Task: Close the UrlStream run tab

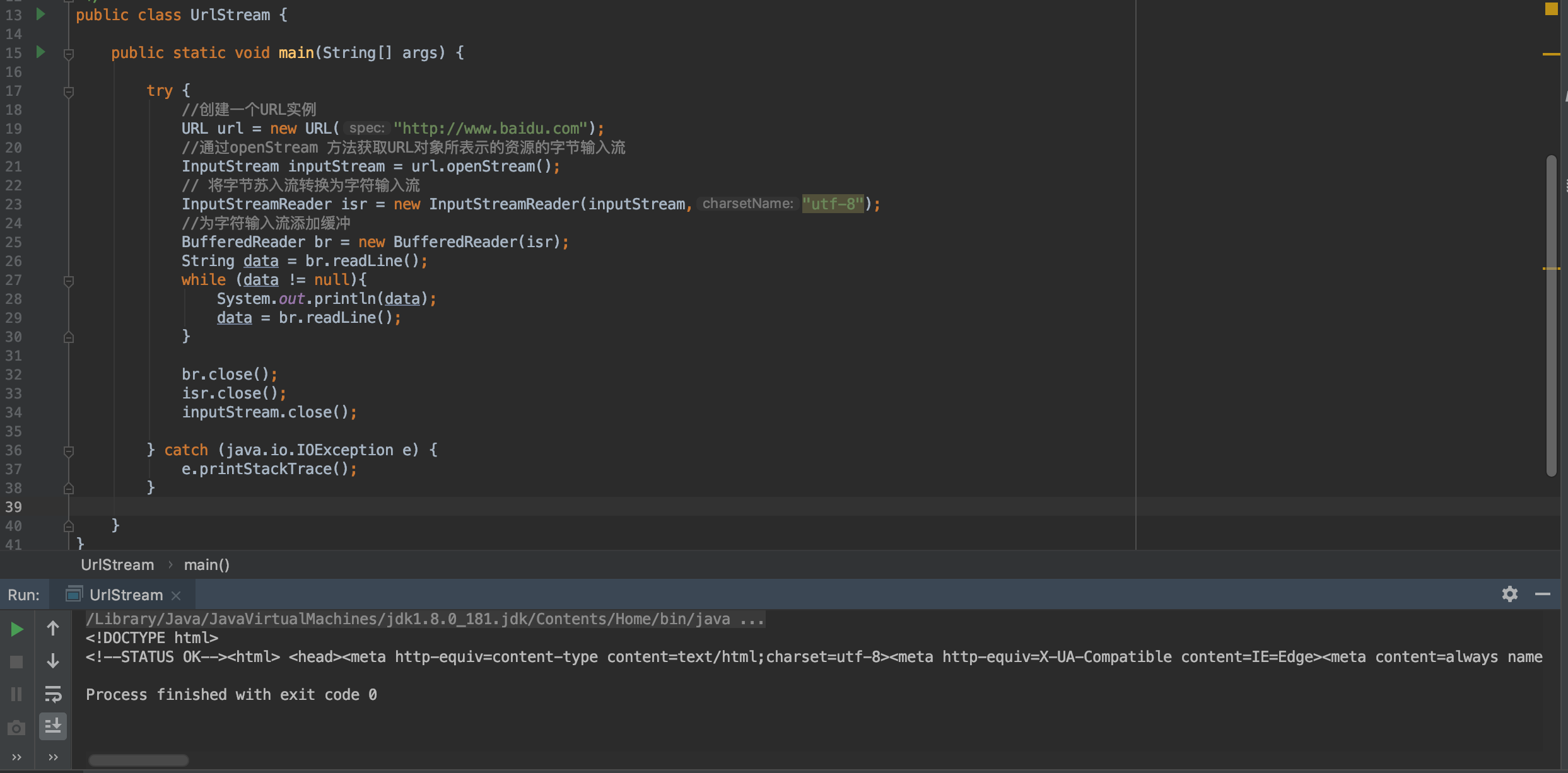Action: tap(176, 596)
